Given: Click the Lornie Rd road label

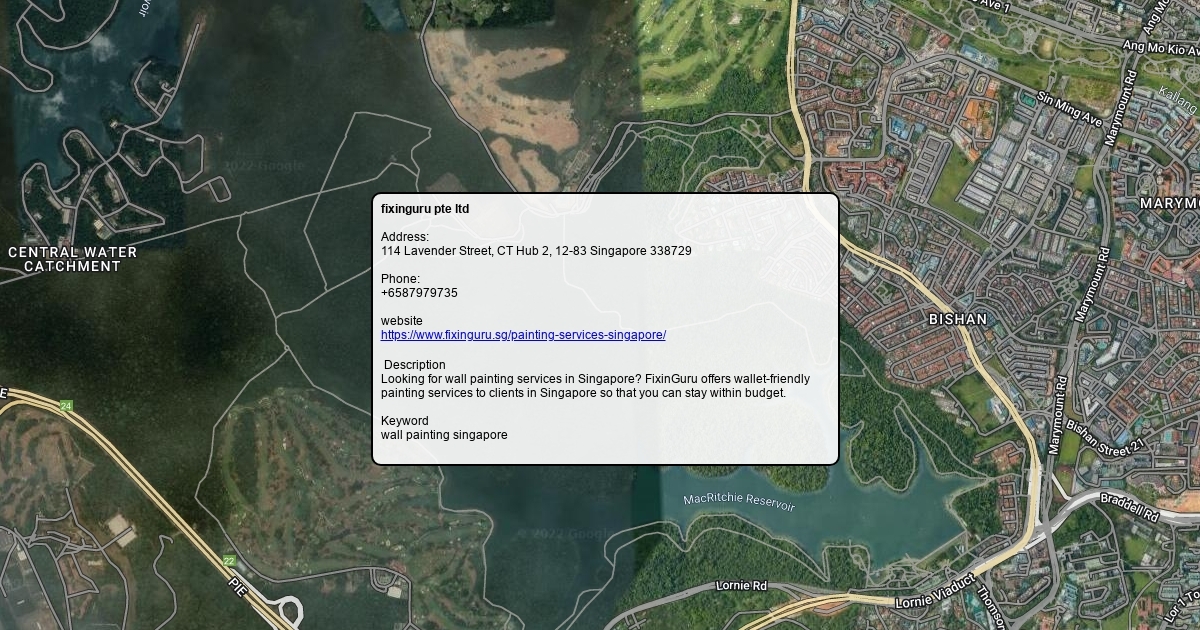Looking at the screenshot, I should coord(741,585).
